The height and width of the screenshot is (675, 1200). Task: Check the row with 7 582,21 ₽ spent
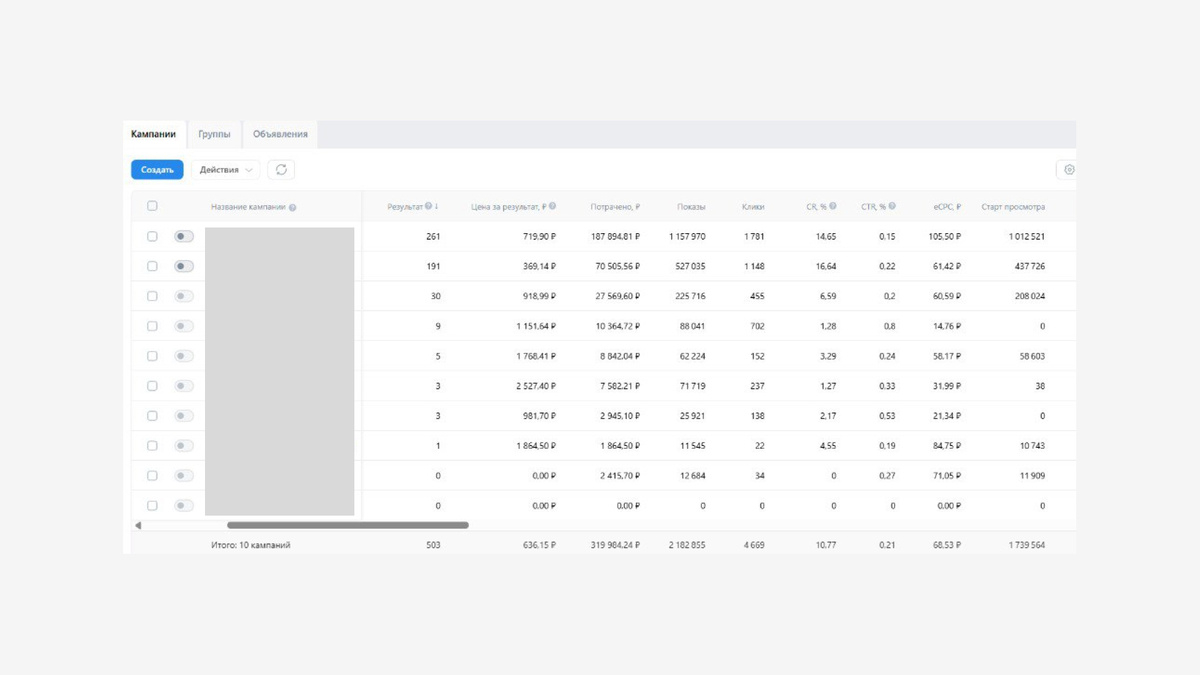(152, 386)
